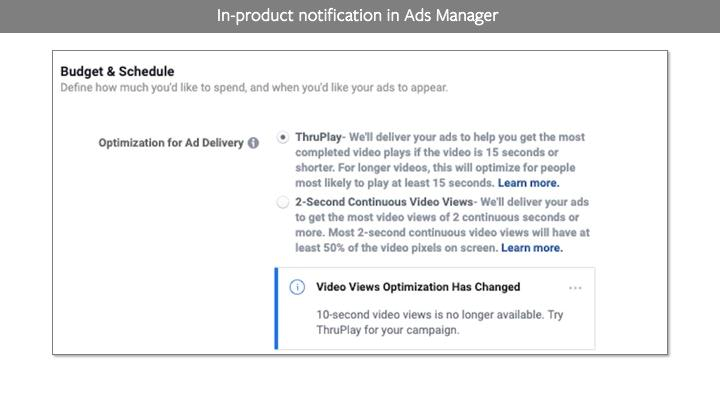Click the Budget & Schedule heading
Viewport: 720px width, 405px height.
tap(117, 71)
